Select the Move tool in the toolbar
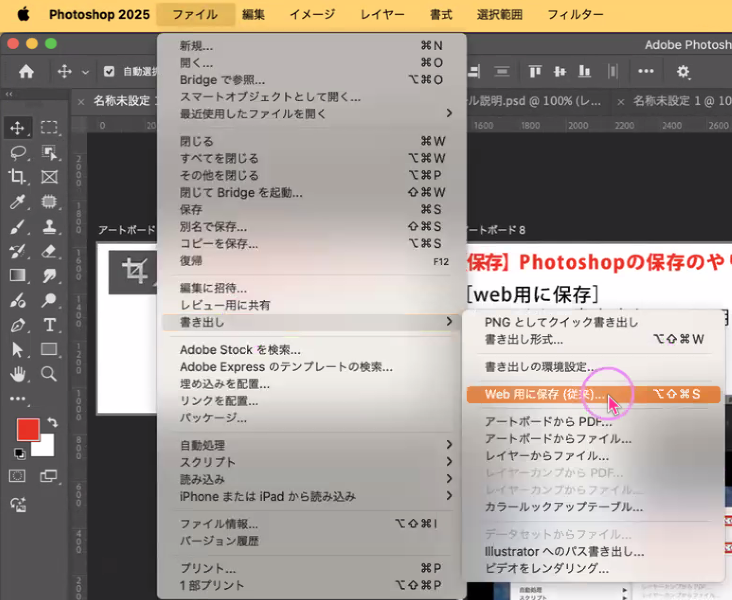The height and width of the screenshot is (600, 732). [17, 127]
